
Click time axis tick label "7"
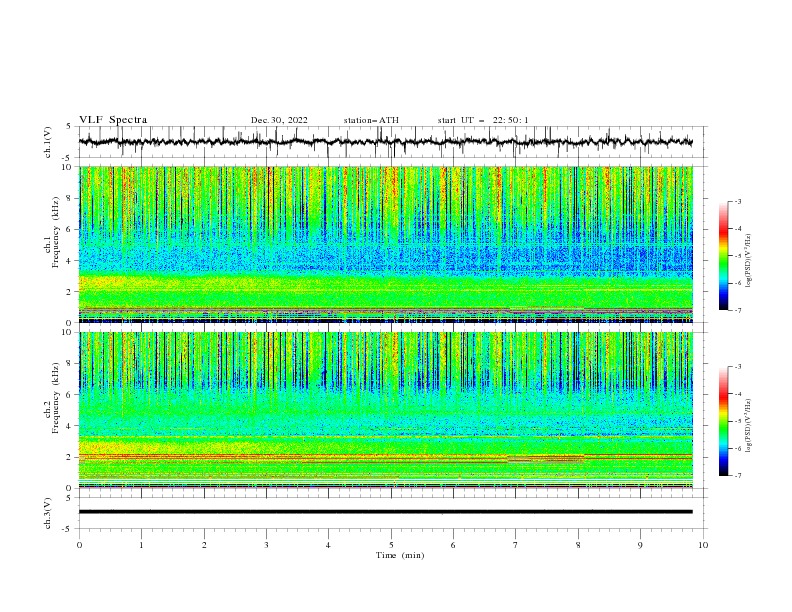[516, 545]
